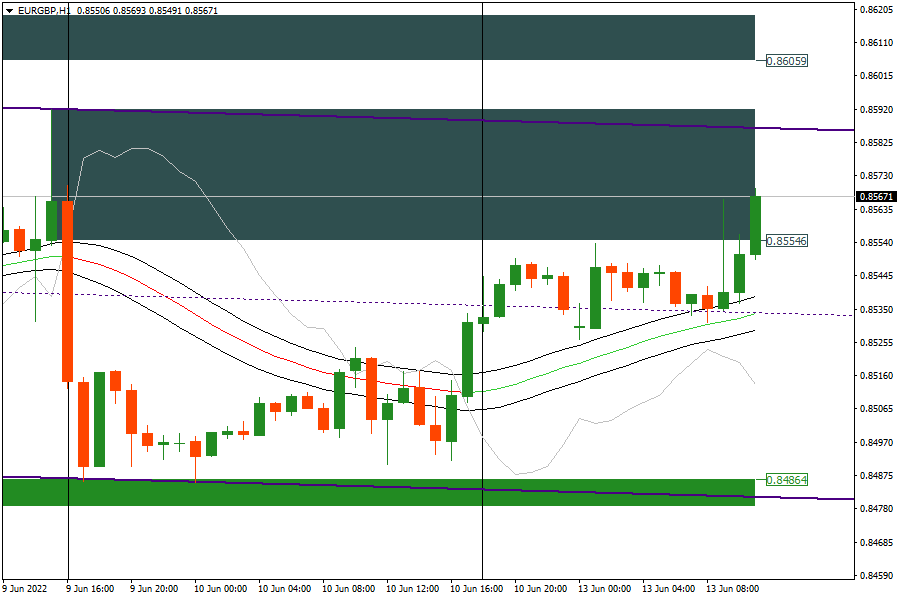The image size is (900, 600).
Task: Select the 0.86059 price level label
Action: [786, 61]
